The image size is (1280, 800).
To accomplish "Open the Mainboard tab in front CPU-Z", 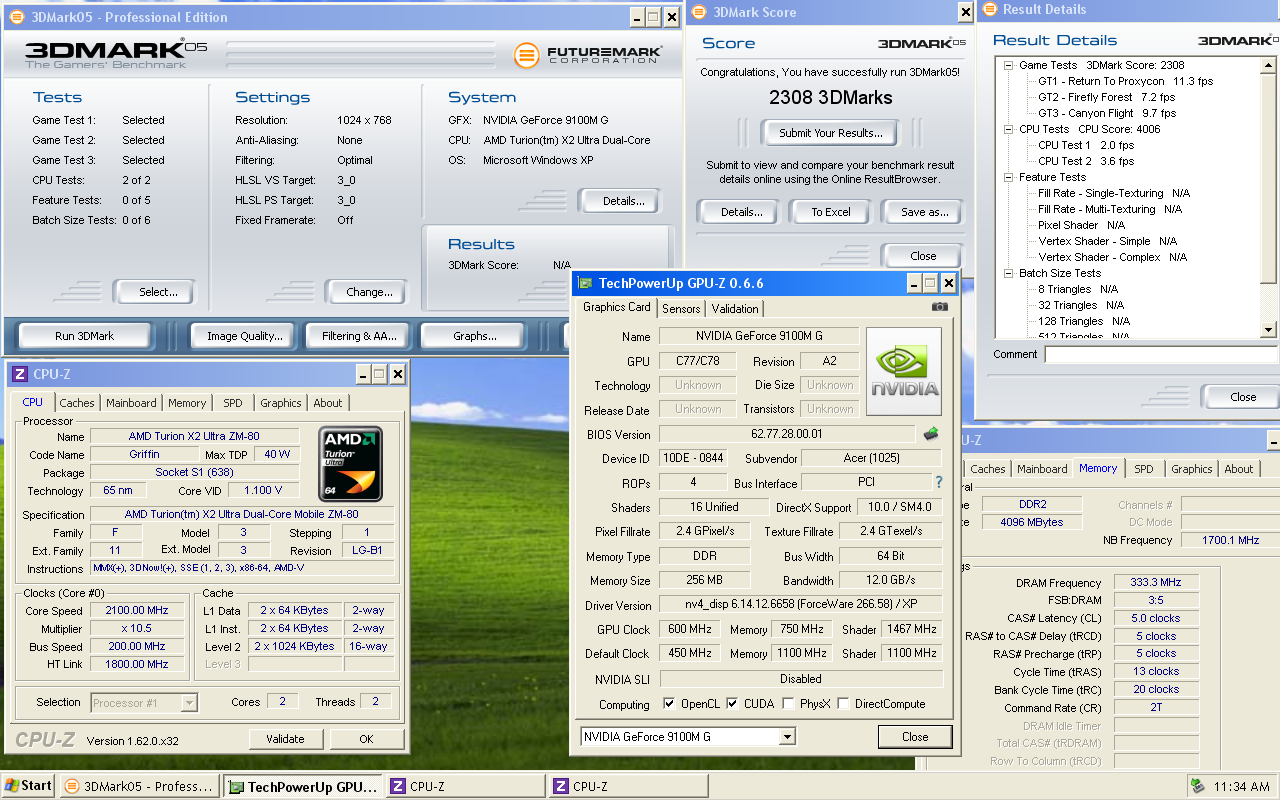I will click(132, 403).
